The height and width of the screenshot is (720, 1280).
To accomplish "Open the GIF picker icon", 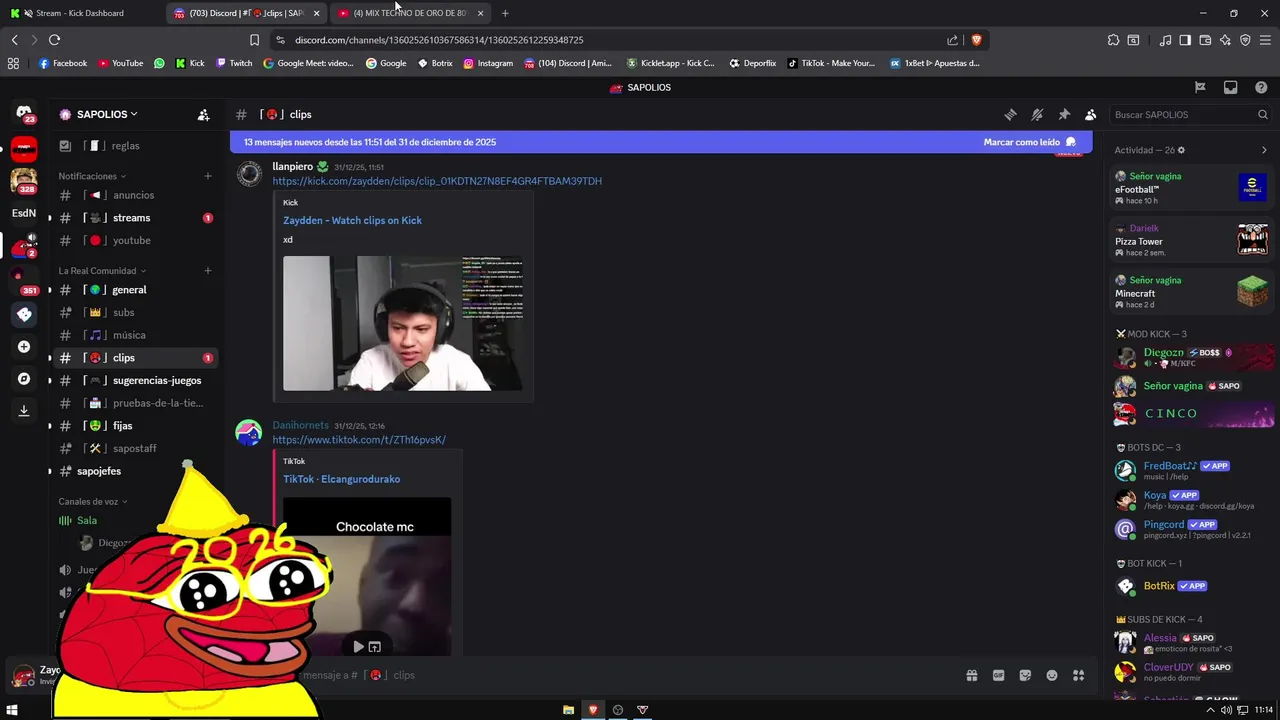I will (x=998, y=675).
